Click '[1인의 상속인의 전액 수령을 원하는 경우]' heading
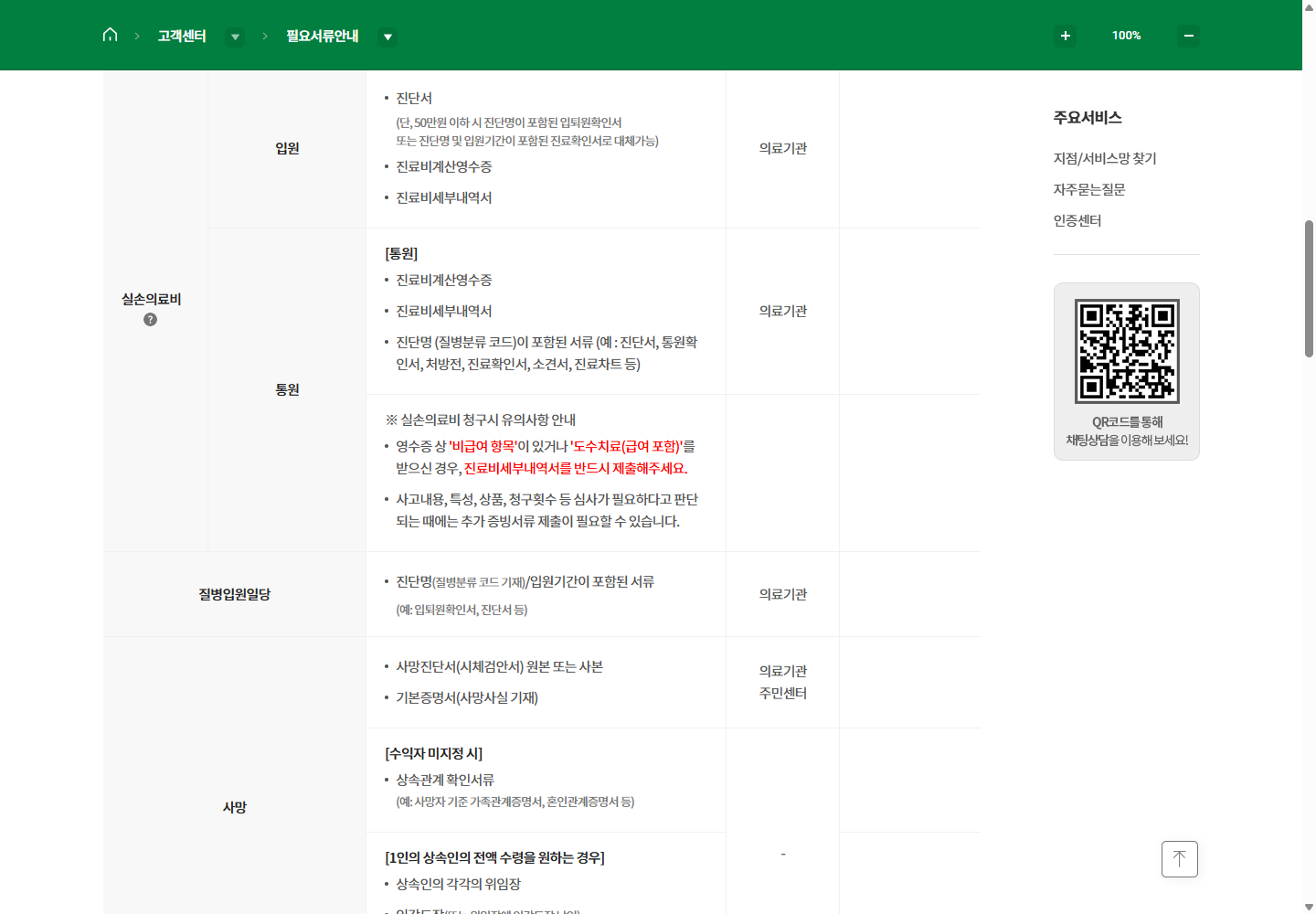The width and height of the screenshot is (1316, 914). (495, 857)
